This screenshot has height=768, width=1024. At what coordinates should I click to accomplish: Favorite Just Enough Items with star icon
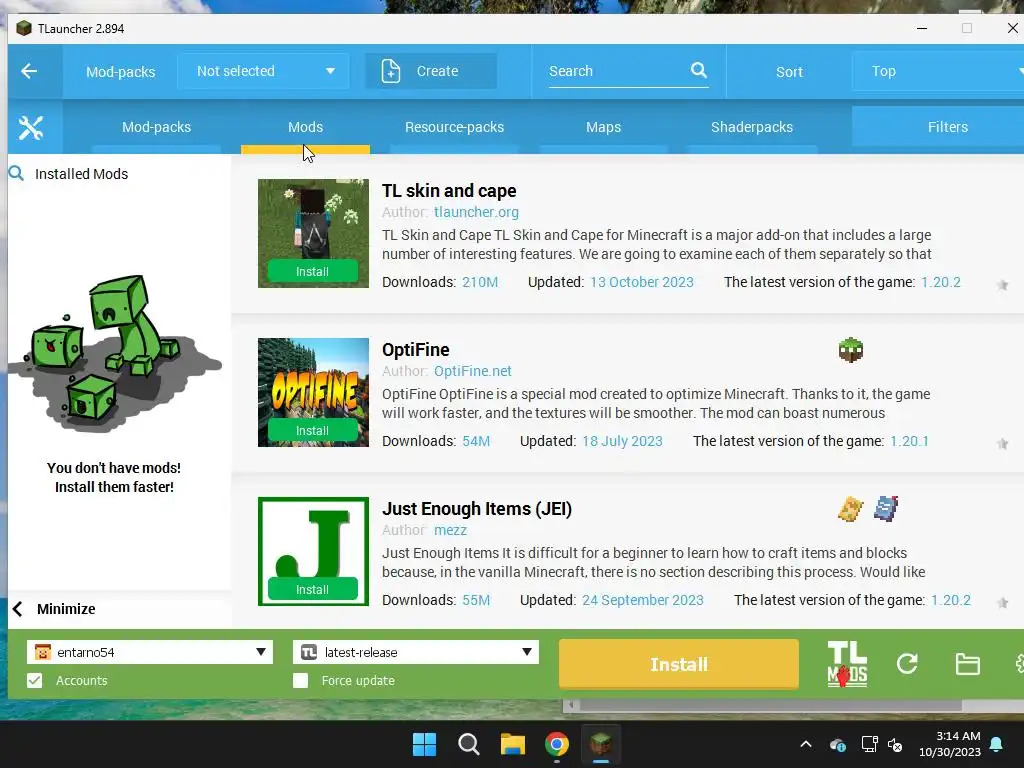[1002, 603]
